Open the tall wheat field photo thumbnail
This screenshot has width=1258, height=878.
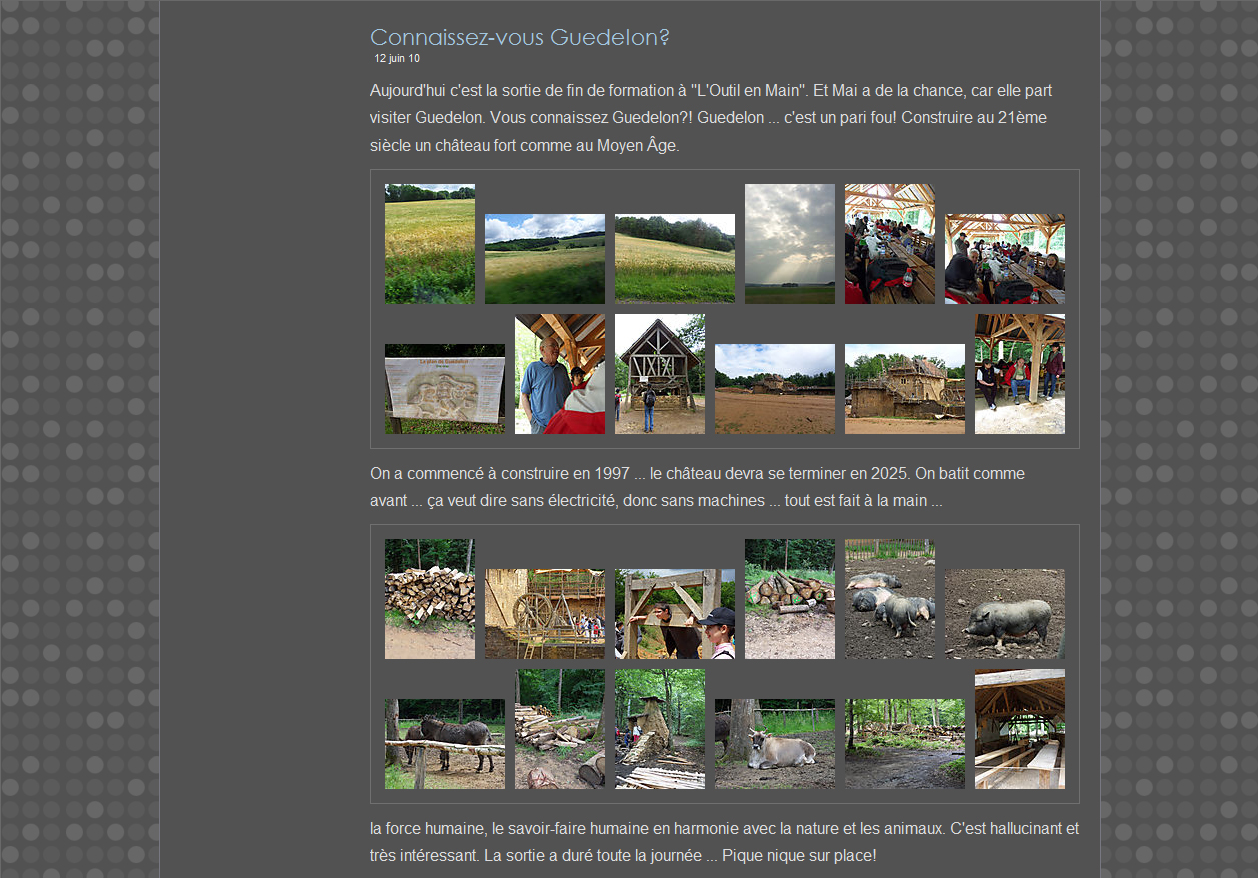click(429, 243)
